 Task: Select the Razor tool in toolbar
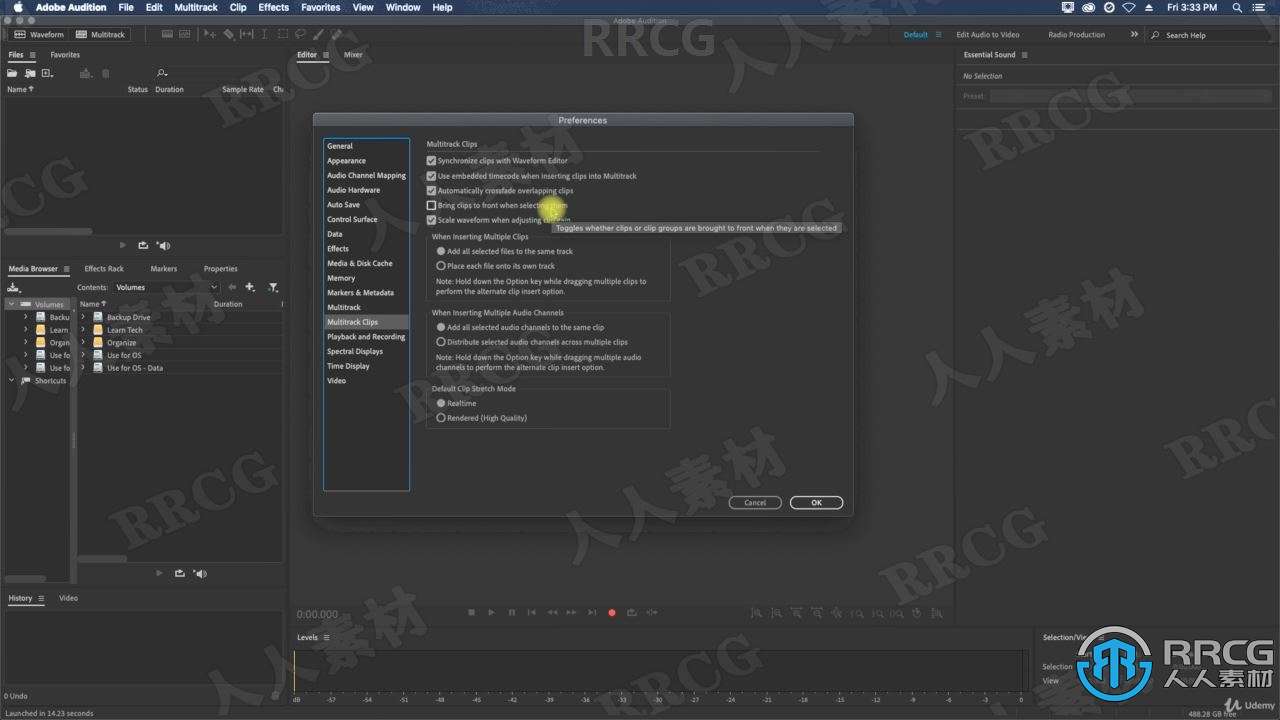click(228, 34)
